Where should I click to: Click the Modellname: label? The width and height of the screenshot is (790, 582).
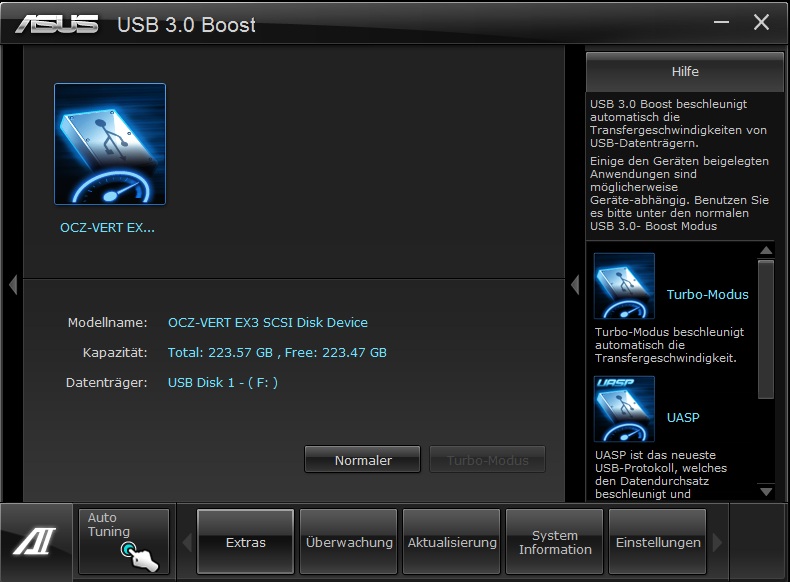point(107,322)
